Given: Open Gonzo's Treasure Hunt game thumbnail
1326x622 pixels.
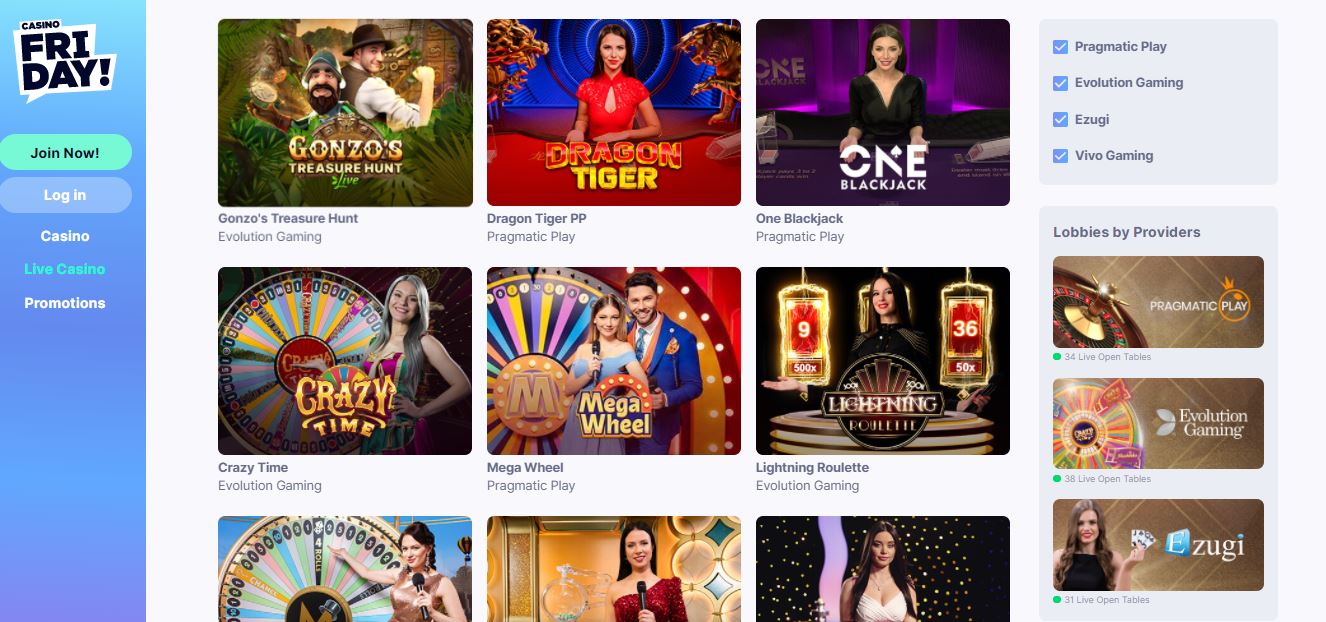Looking at the screenshot, I should coord(345,113).
